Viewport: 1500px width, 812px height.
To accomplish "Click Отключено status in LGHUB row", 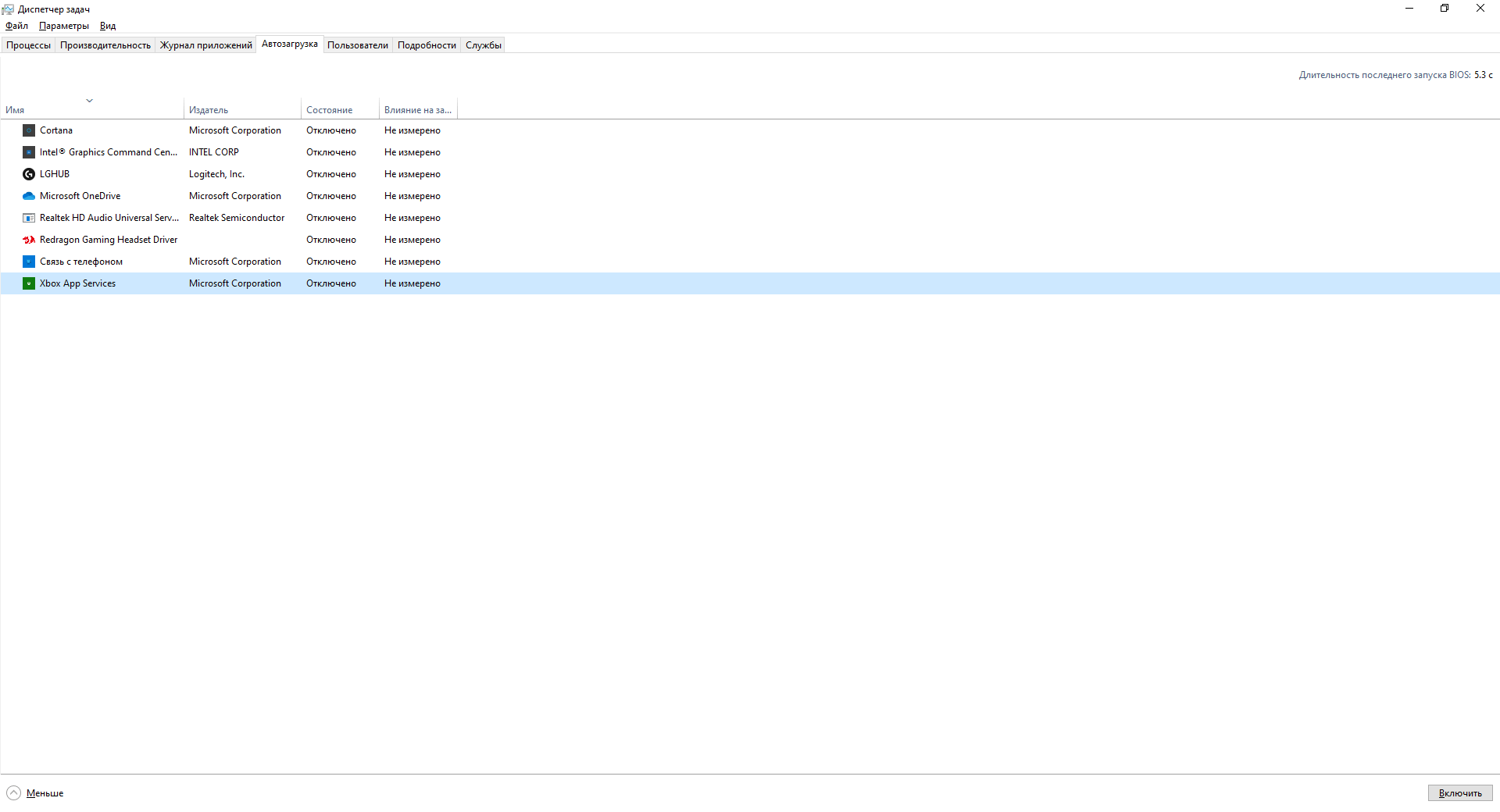I will coord(331,174).
